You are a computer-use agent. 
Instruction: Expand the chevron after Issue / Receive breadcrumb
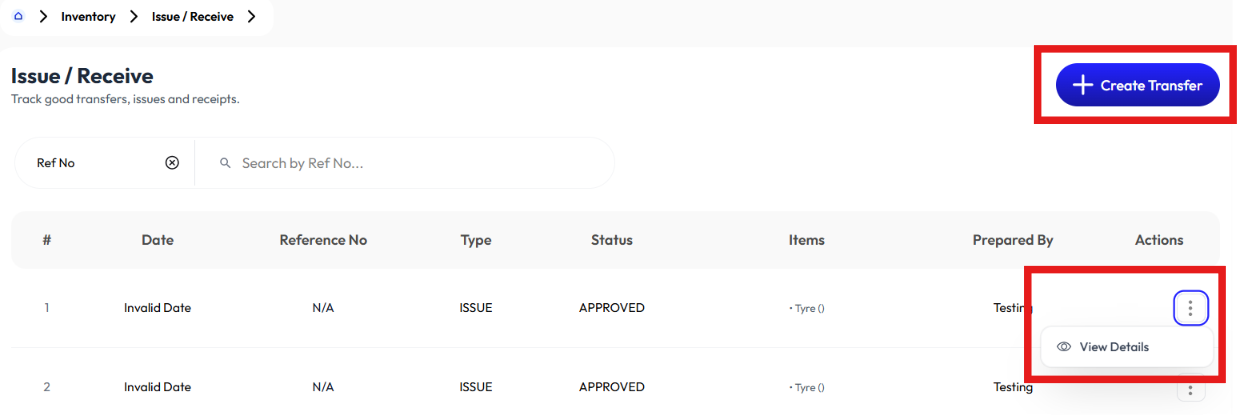pos(251,16)
